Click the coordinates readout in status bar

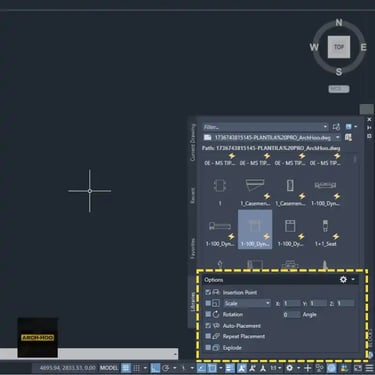point(67,368)
